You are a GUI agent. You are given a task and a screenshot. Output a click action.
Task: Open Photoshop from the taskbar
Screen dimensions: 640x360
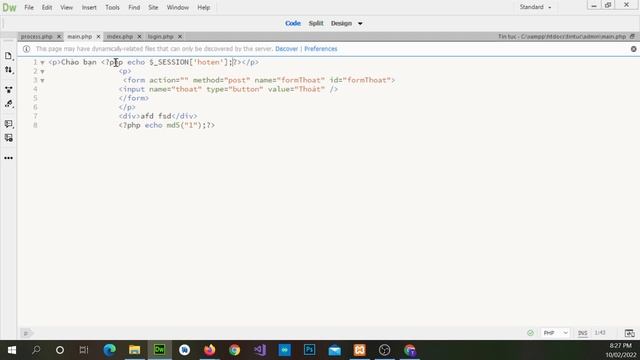tap(309, 350)
